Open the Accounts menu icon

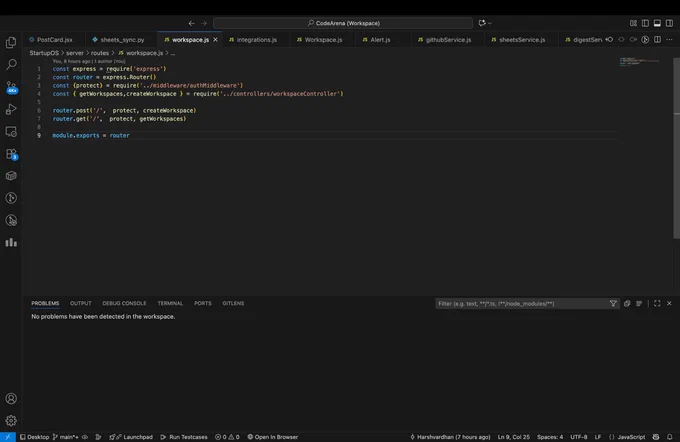11,398
